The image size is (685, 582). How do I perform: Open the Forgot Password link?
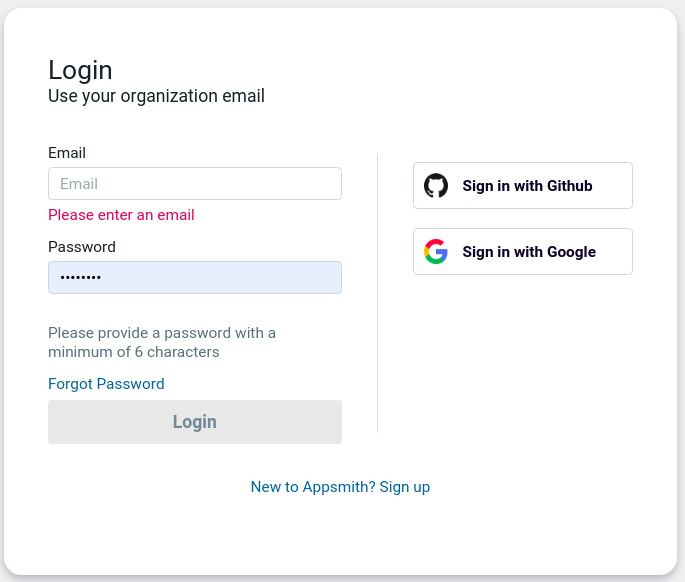[x=106, y=384]
